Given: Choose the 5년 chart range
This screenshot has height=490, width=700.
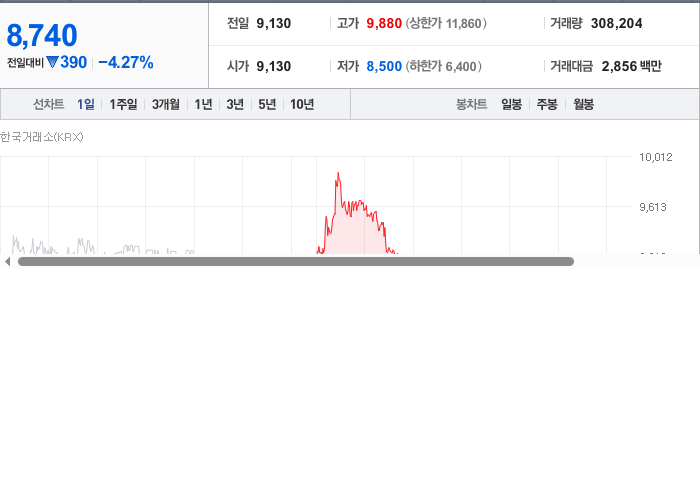Looking at the screenshot, I should [267, 104].
